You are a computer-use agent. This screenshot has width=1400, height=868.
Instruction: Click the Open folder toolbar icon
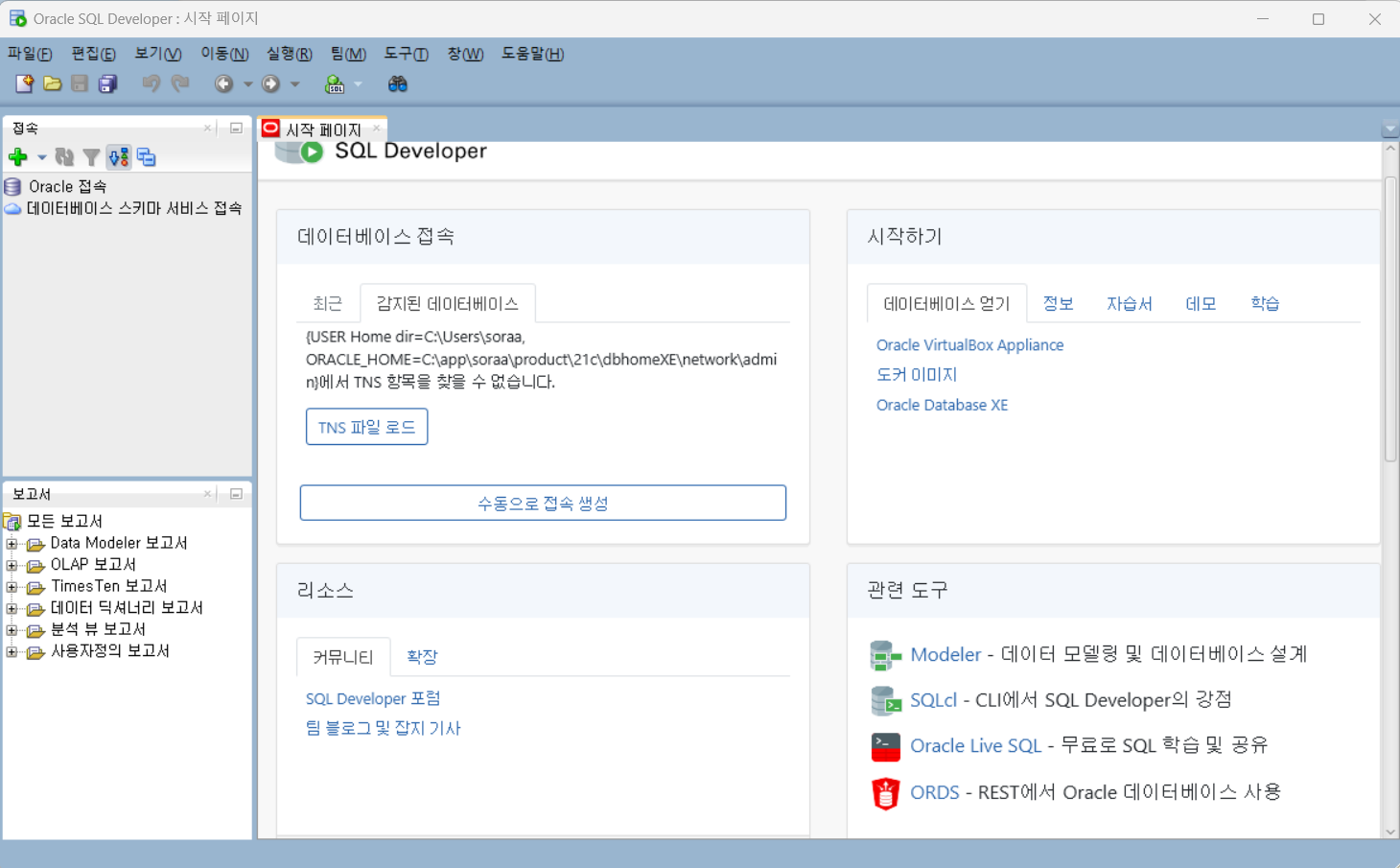click(53, 83)
